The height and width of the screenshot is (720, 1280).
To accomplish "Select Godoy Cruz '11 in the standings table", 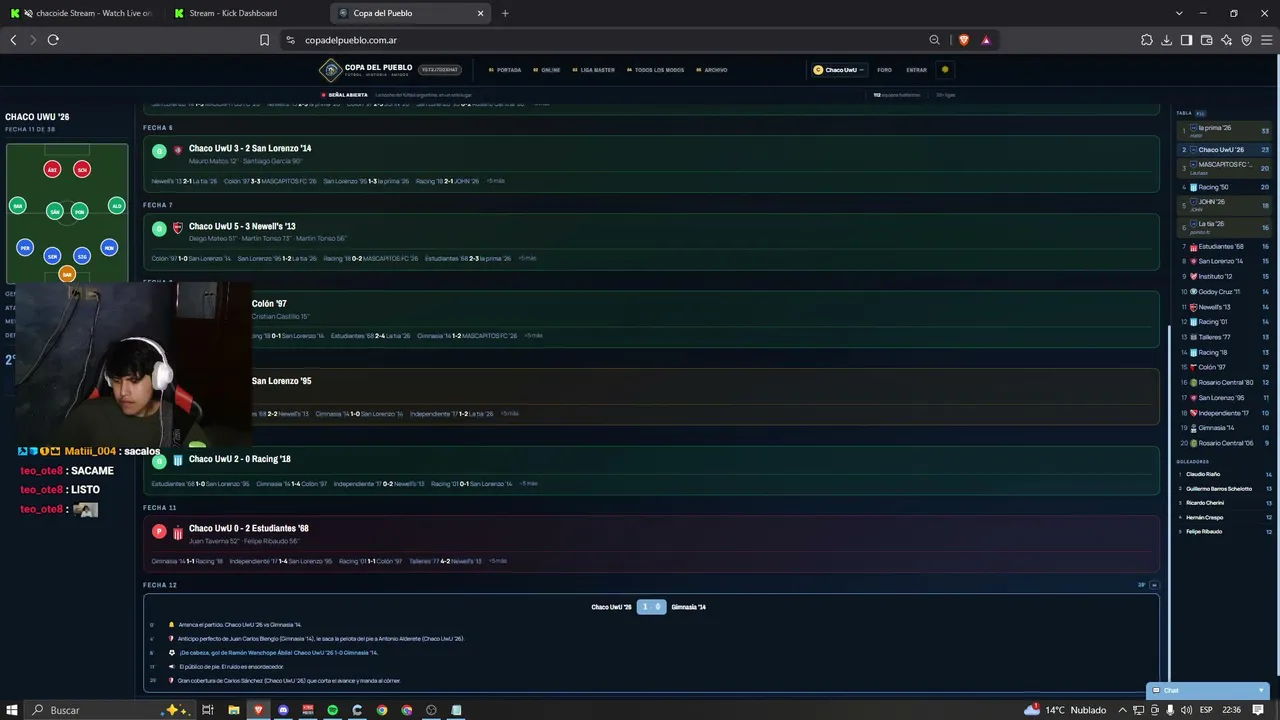I will pos(1225,292).
